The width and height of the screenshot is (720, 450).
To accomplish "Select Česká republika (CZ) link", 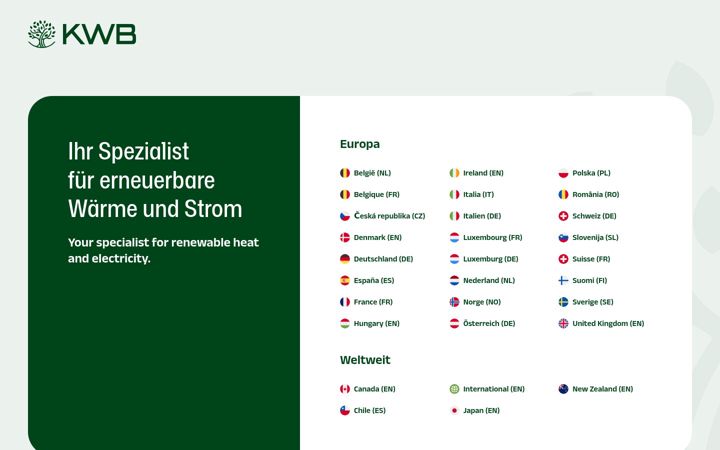I will (389, 216).
